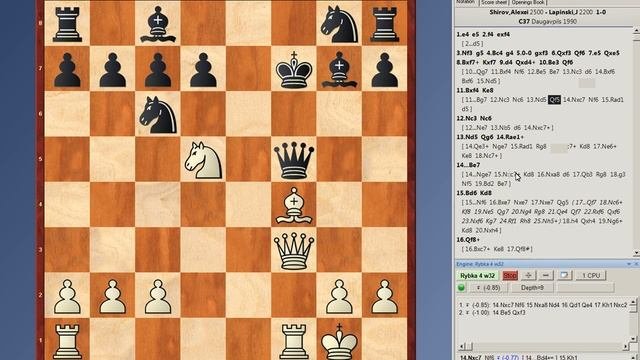
Task: Click game header Shirov,Alexei - Lapinski,J
Action: (547, 12)
